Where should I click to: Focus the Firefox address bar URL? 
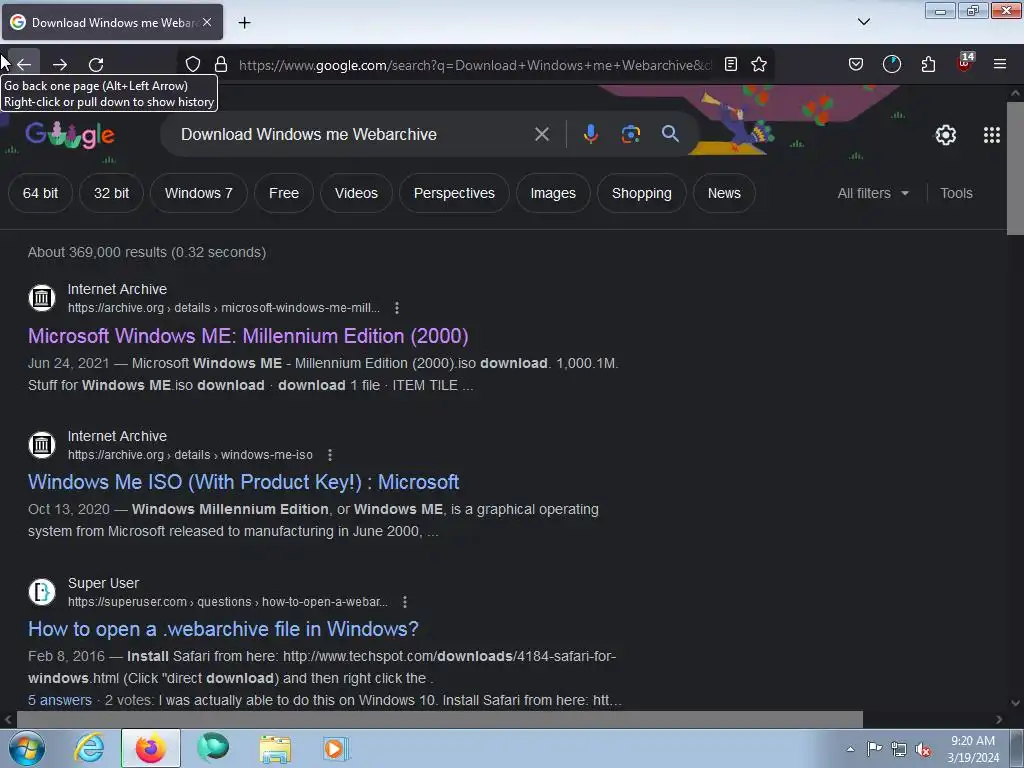[x=475, y=65]
